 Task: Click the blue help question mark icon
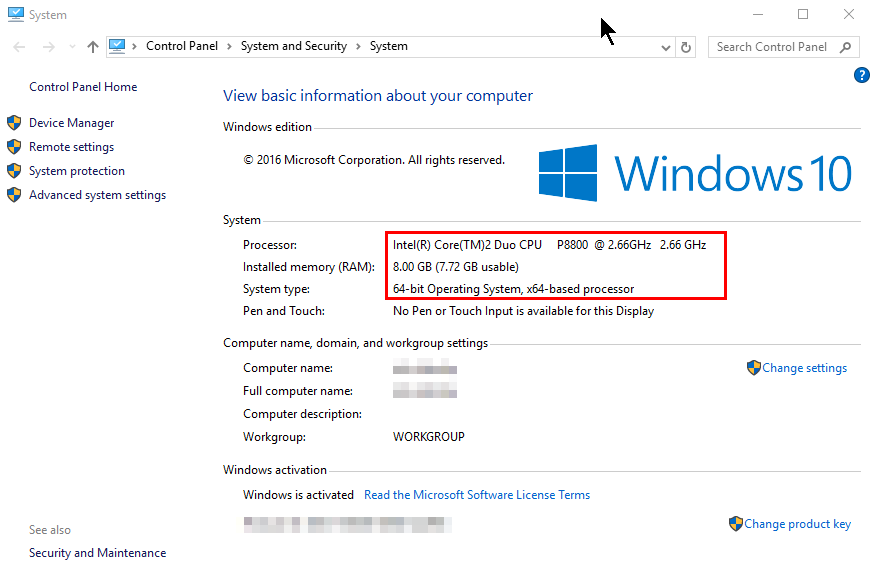tap(861, 75)
